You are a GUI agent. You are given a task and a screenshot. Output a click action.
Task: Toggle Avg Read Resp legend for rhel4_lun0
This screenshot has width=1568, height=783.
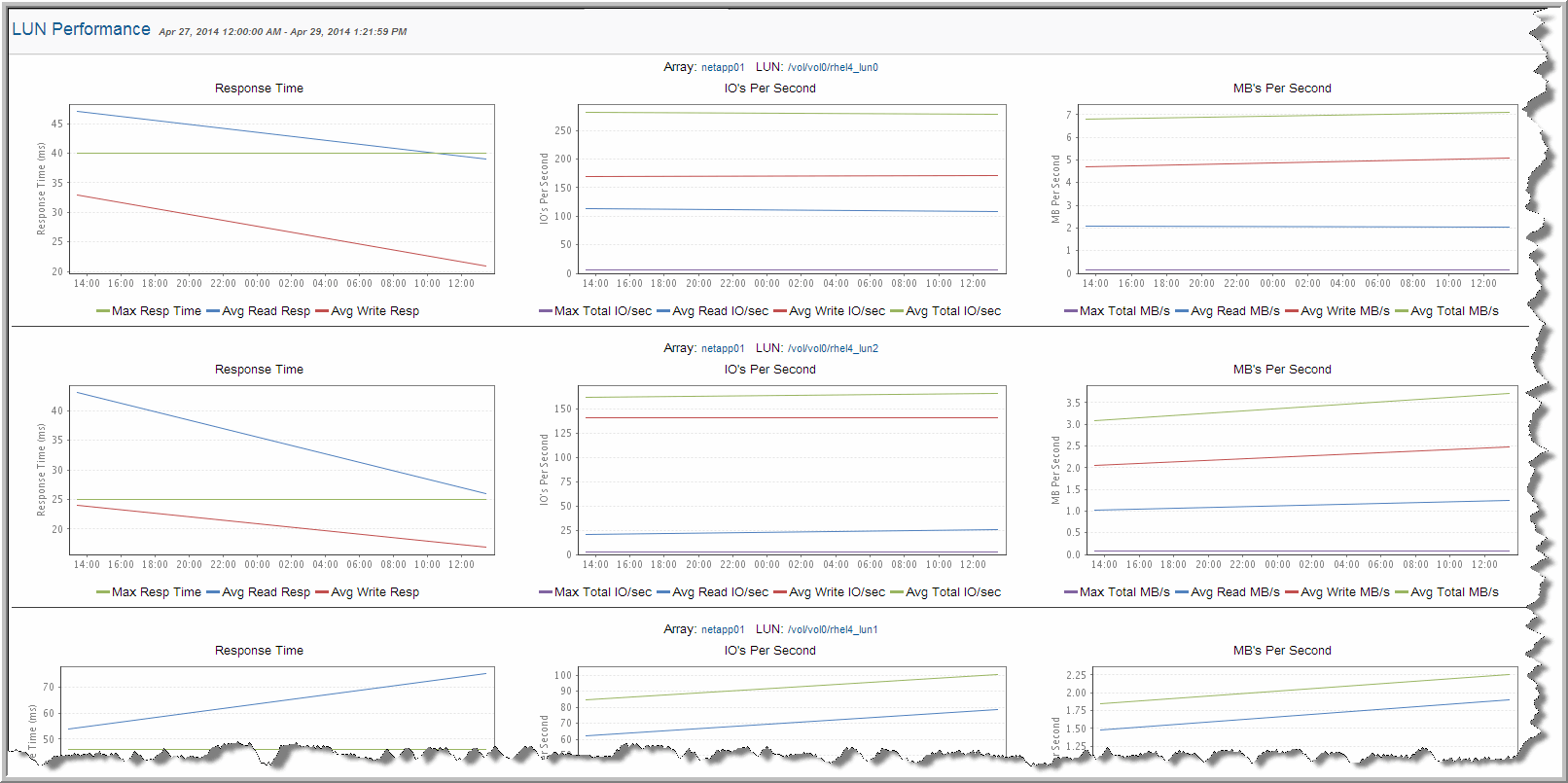[266, 311]
